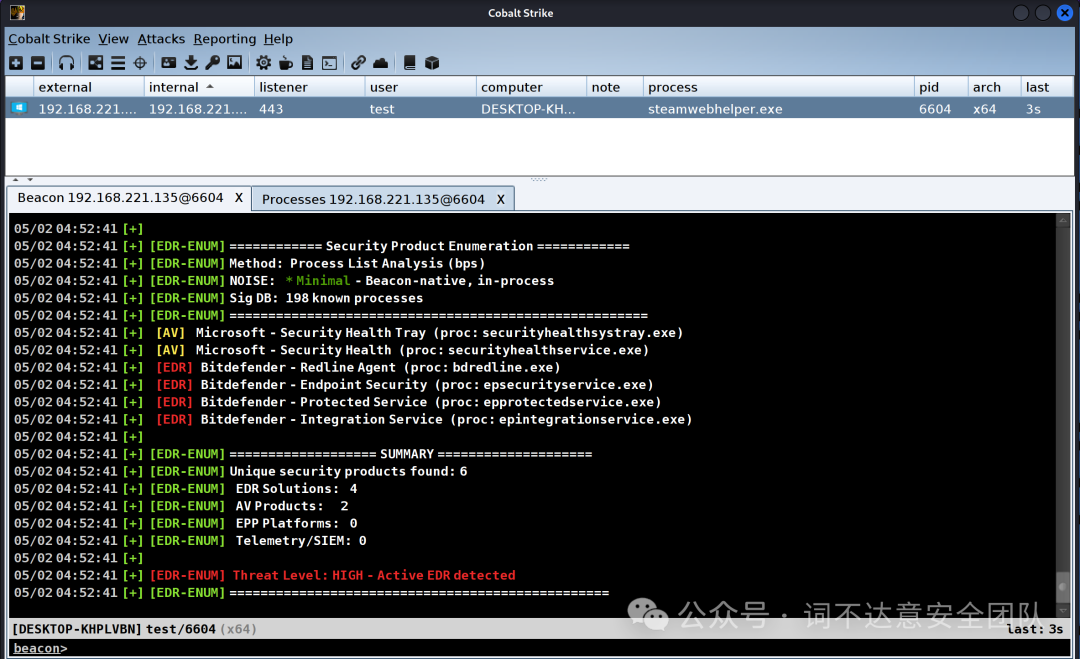Click the chain link Host File icon

pyautogui.click(x=358, y=63)
